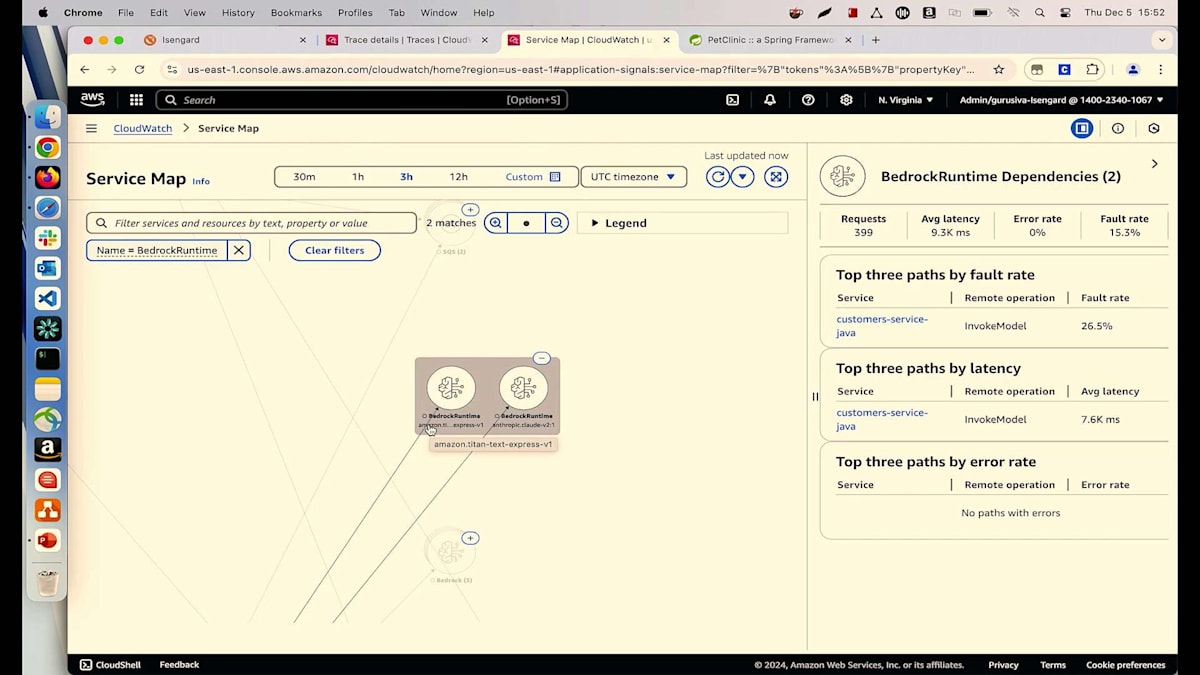Select 12h time range
The width and height of the screenshot is (1200, 675).
click(x=458, y=177)
